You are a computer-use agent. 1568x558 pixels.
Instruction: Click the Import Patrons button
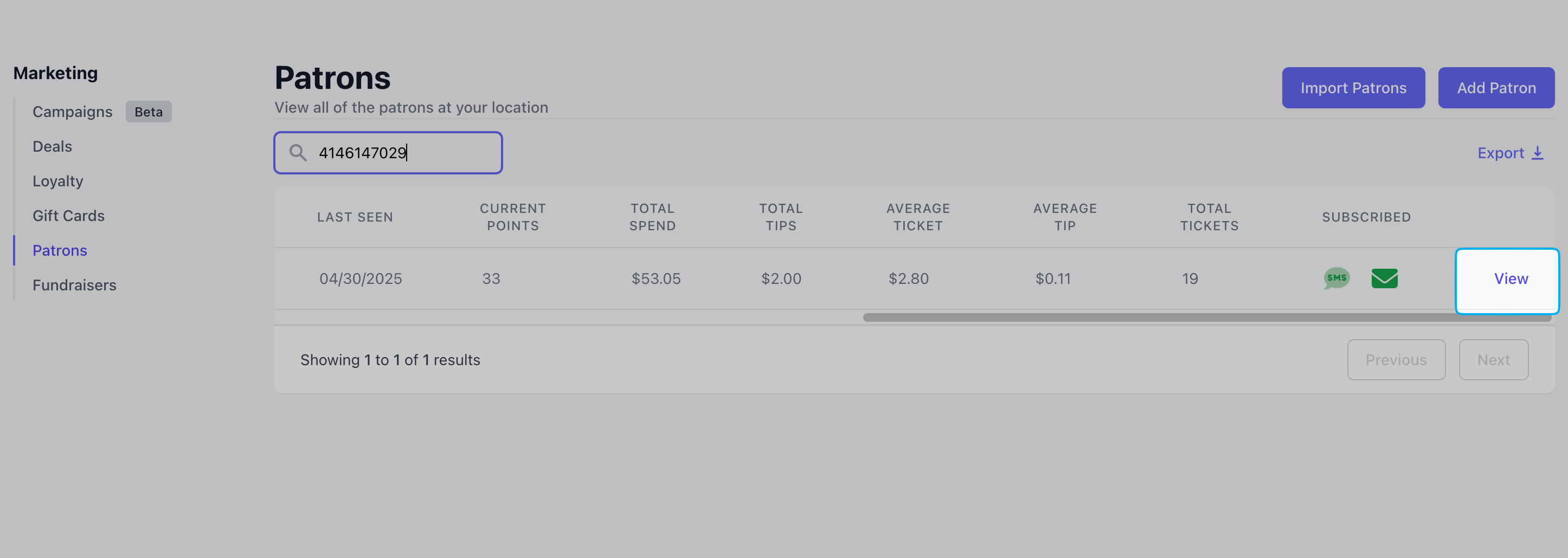[x=1353, y=88]
